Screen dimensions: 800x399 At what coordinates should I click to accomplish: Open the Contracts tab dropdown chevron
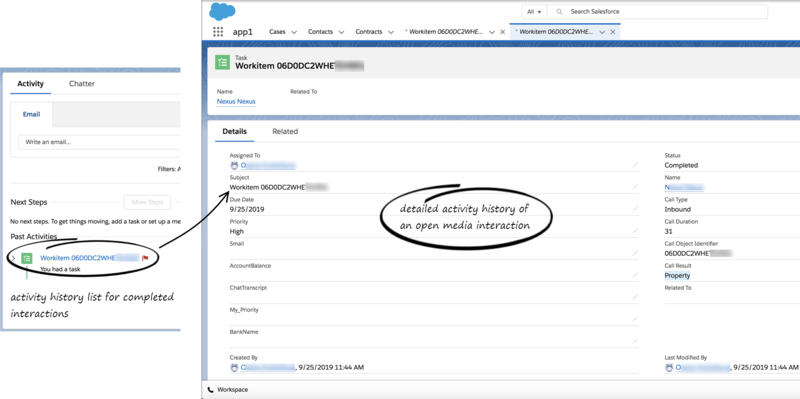click(391, 32)
